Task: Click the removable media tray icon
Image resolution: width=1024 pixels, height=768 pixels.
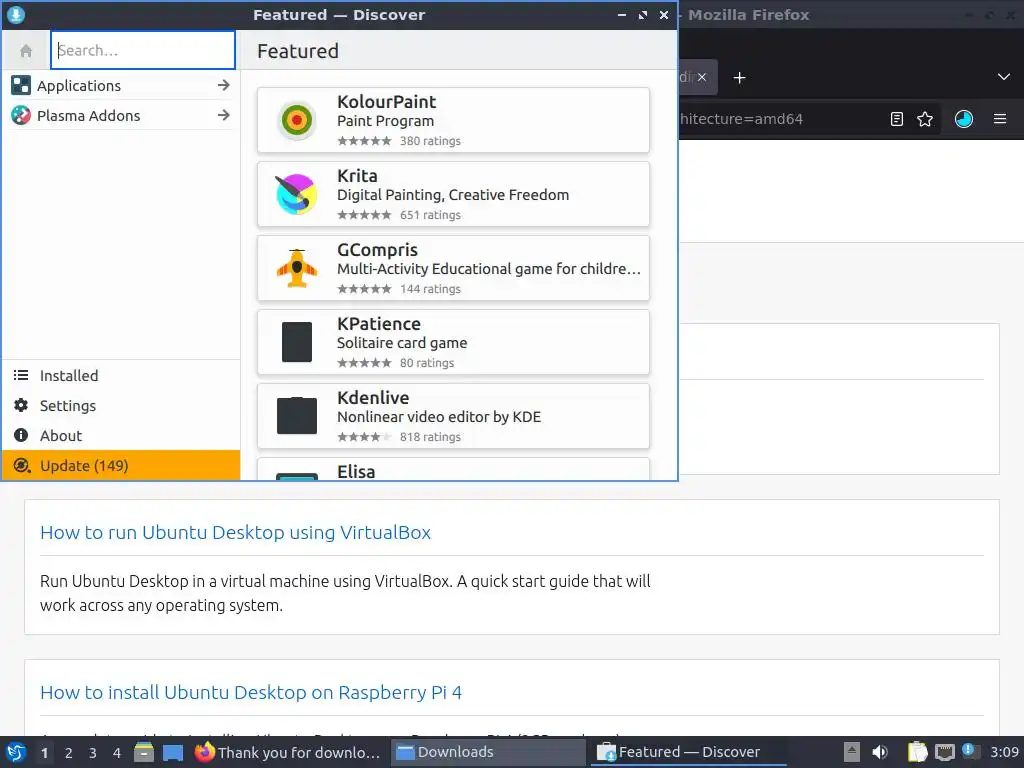Action: point(851,752)
